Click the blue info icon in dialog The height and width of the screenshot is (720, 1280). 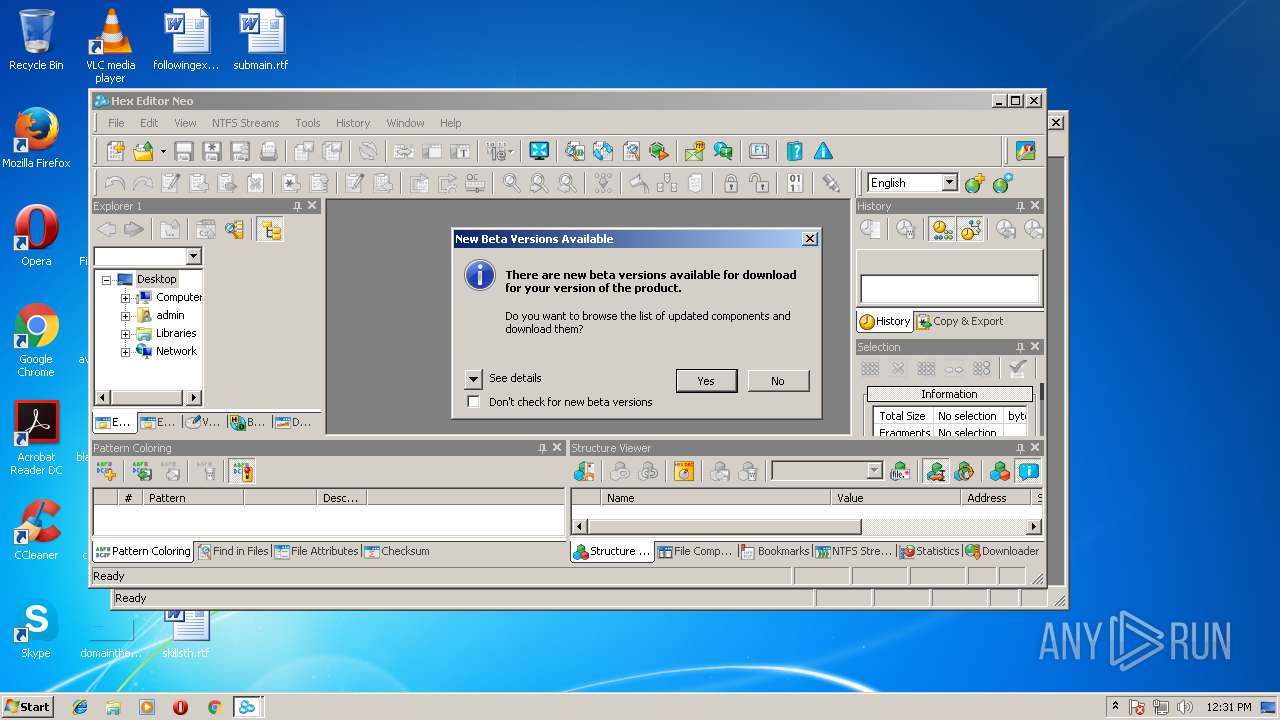click(480, 275)
